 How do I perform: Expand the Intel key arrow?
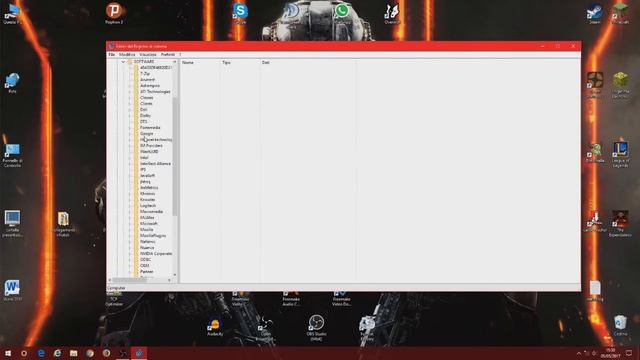click(130, 158)
